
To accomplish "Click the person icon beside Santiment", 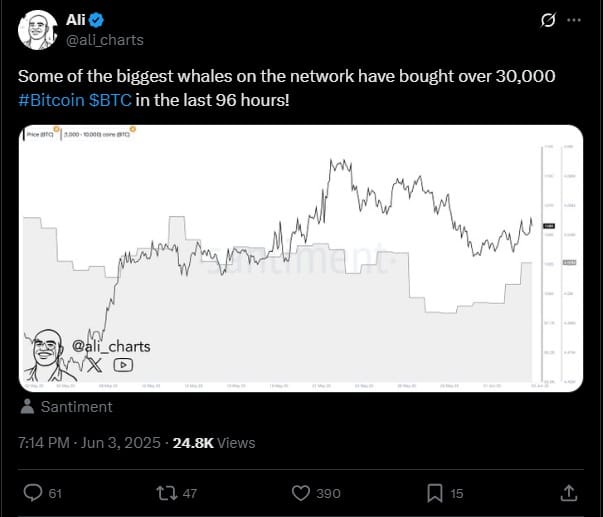I will click(27, 407).
